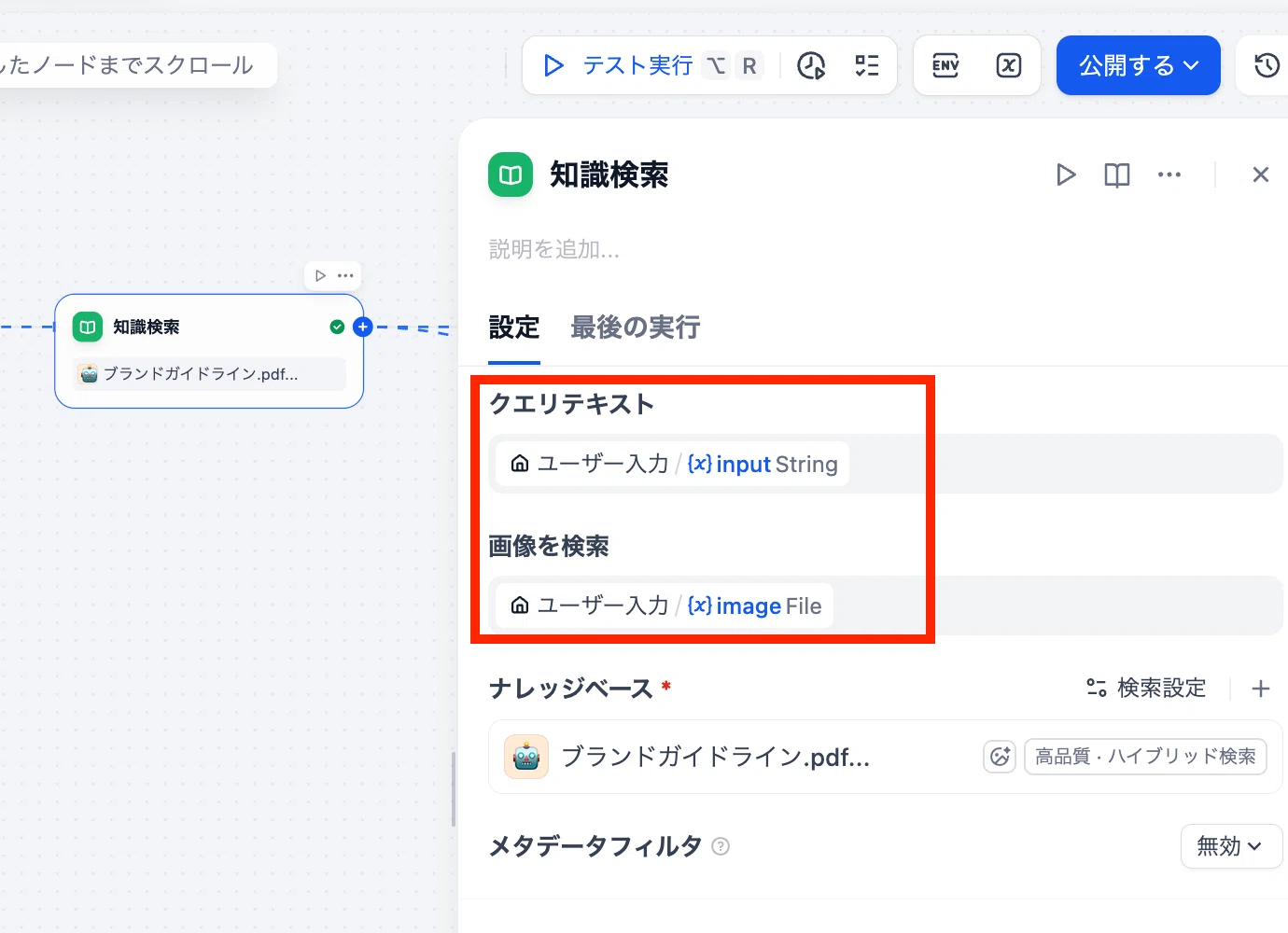Open the 公開する publish dropdown
Viewport: 1288px width, 933px height.
coord(1139,65)
